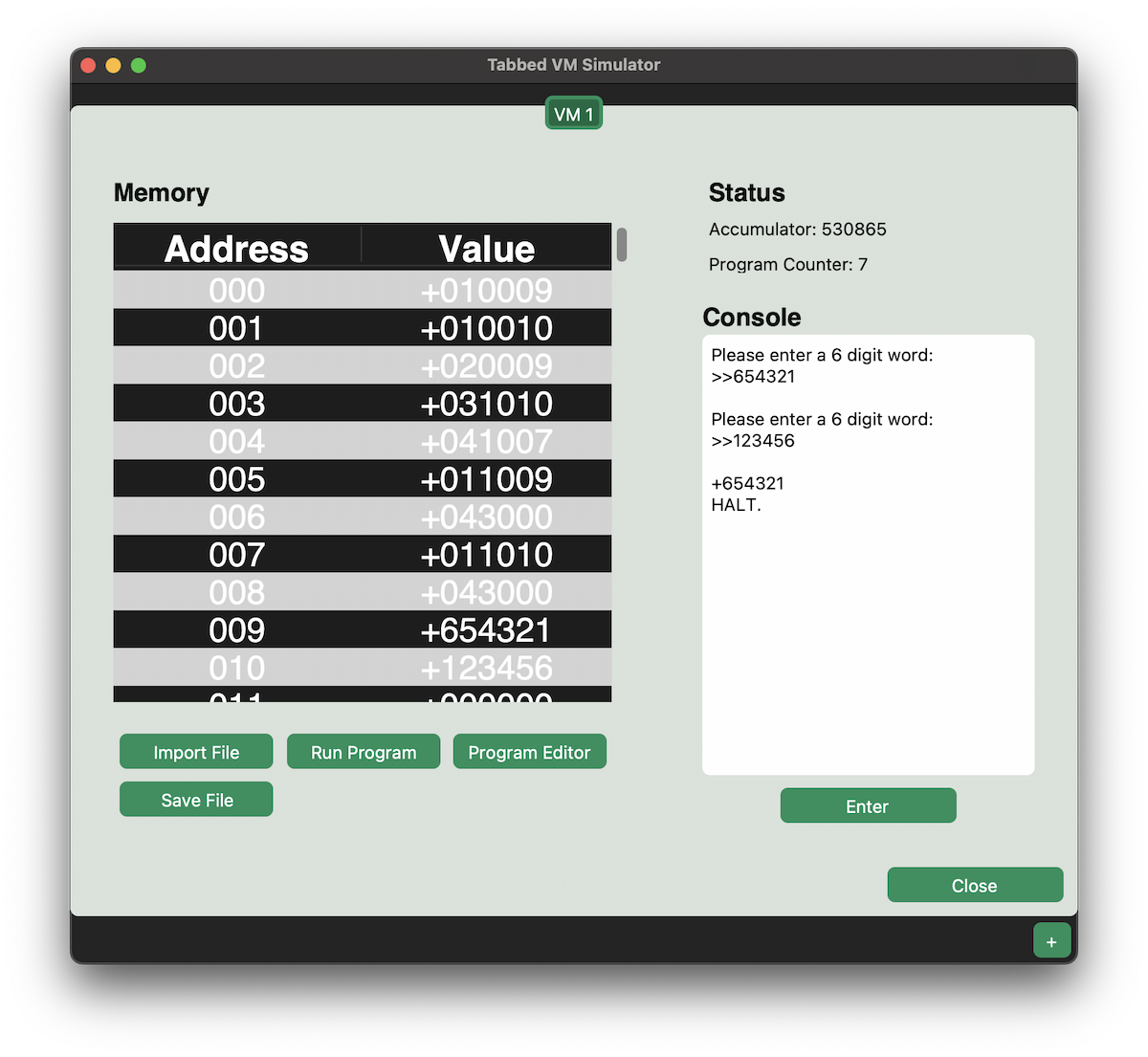Select value +041007 in memory table
Image resolution: width=1148 pixels, height=1057 pixels.
click(487, 441)
